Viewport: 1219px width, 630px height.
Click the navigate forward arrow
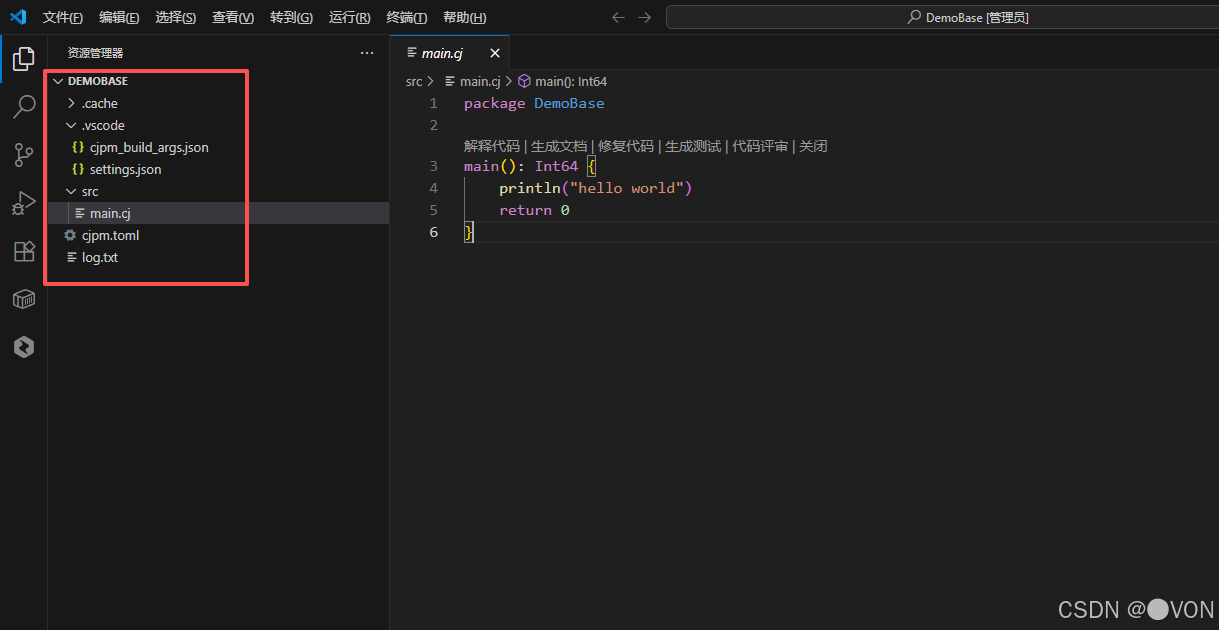pyautogui.click(x=644, y=17)
